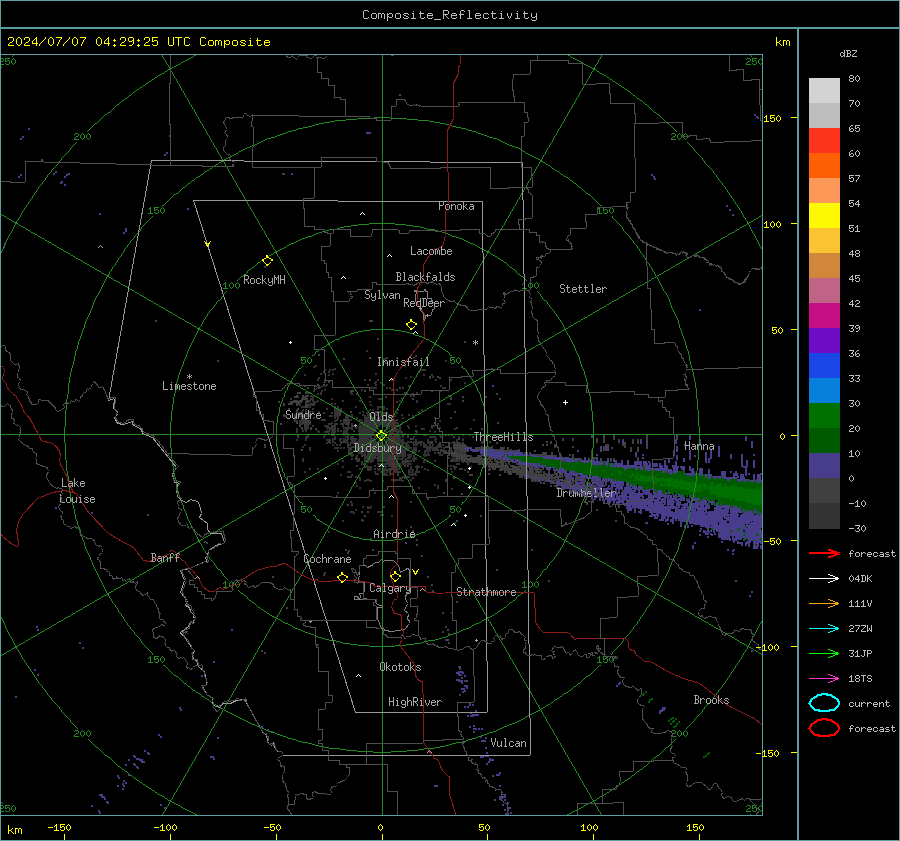Screen dimensions: 900x841
Task: Click the blue 33-36 dBZ color band
Action: 824,366
